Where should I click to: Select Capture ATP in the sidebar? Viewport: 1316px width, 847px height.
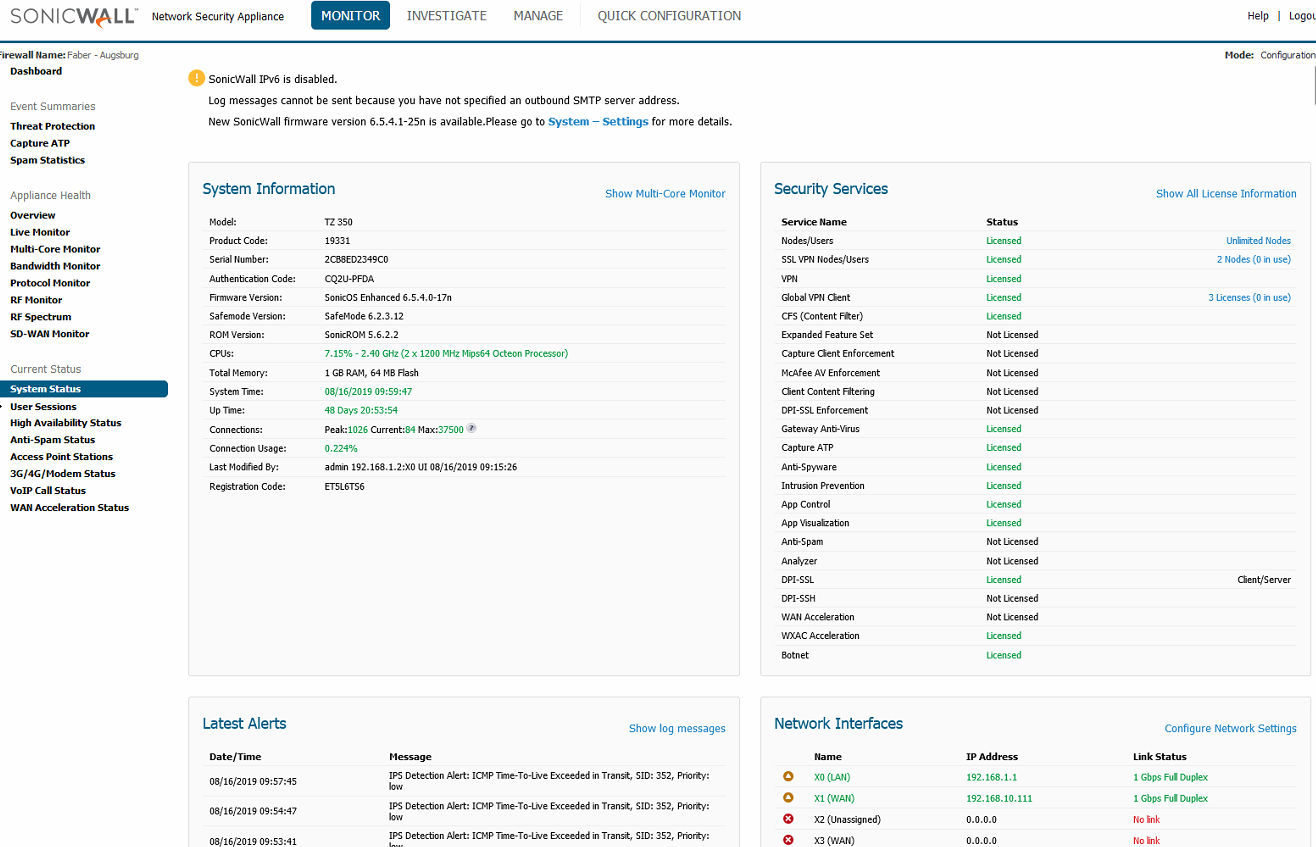point(40,144)
